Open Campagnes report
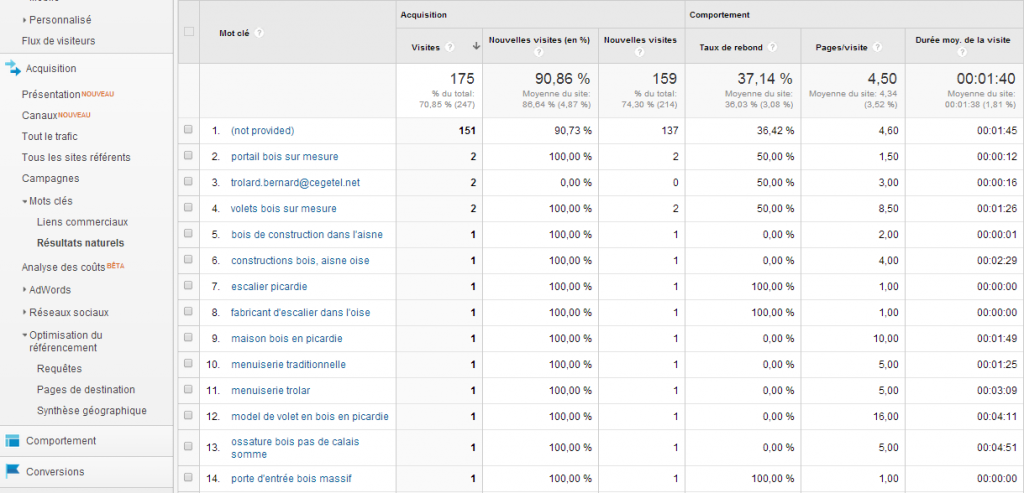 click(50, 178)
